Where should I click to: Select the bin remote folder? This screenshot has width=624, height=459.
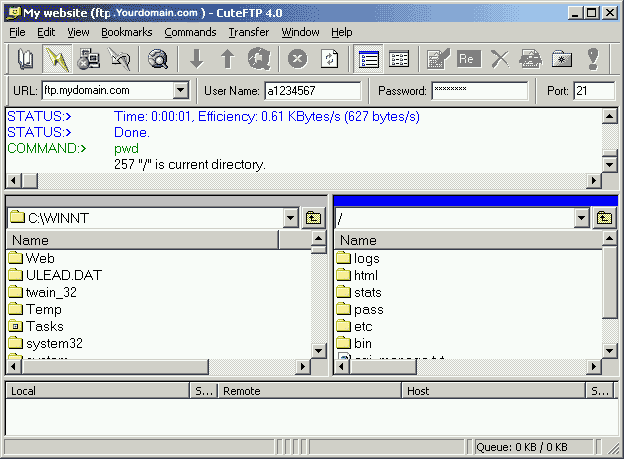click(354, 343)
